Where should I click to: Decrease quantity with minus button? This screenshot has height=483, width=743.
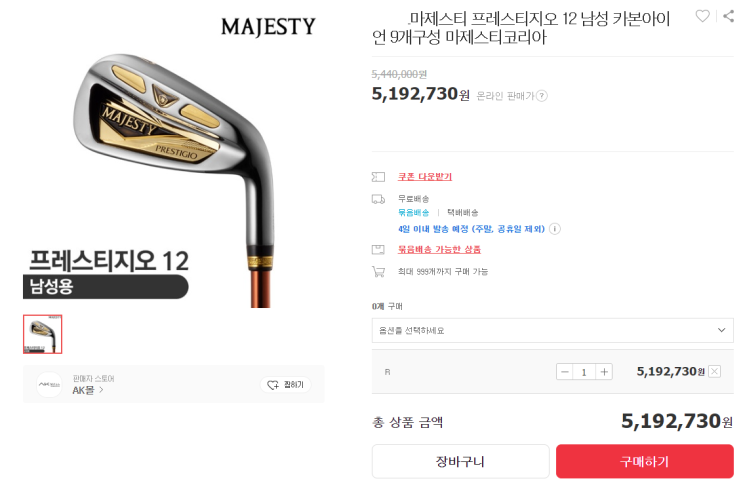click(564, 372)
